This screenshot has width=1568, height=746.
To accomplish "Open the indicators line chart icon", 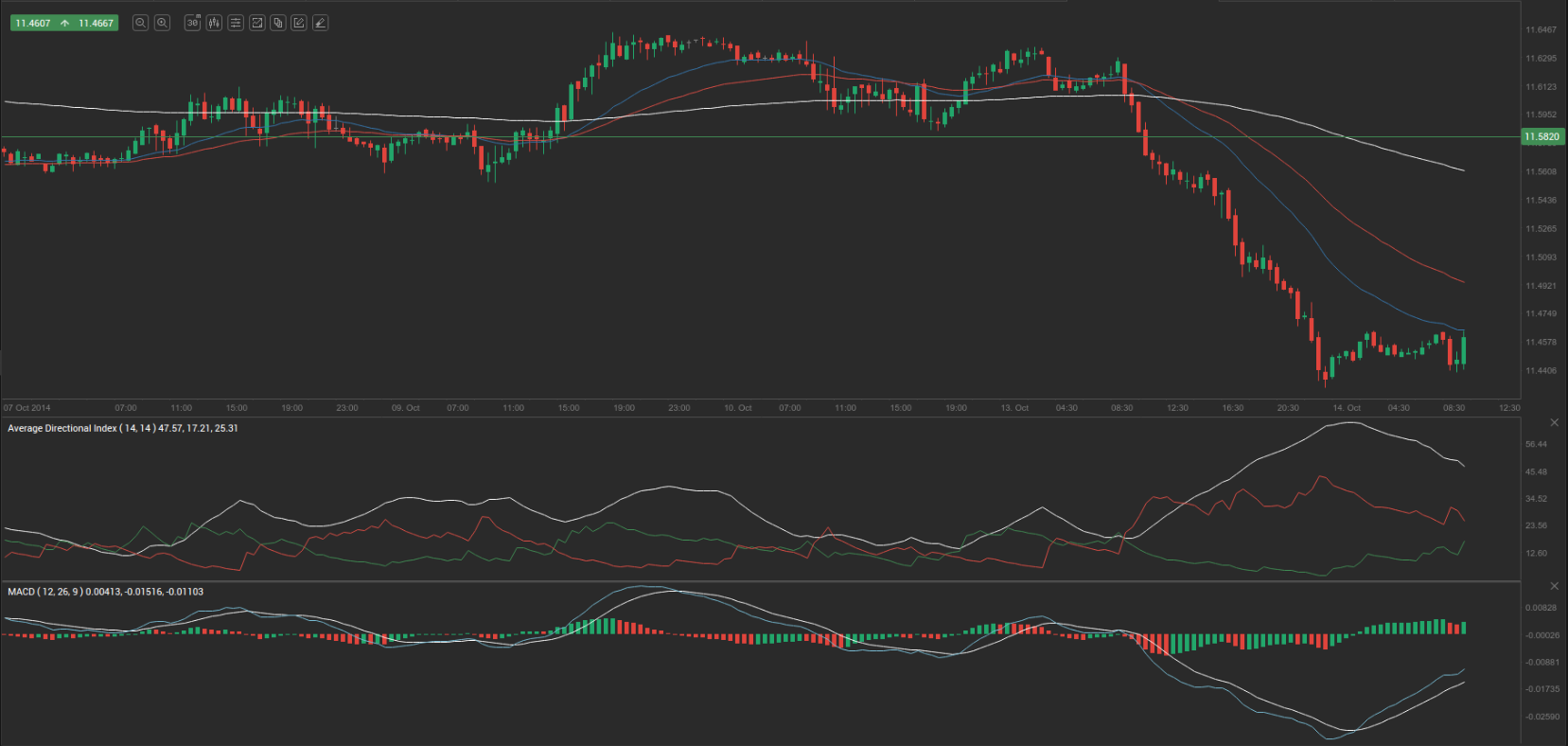I will pyautogui.click(x=256, y=23).
